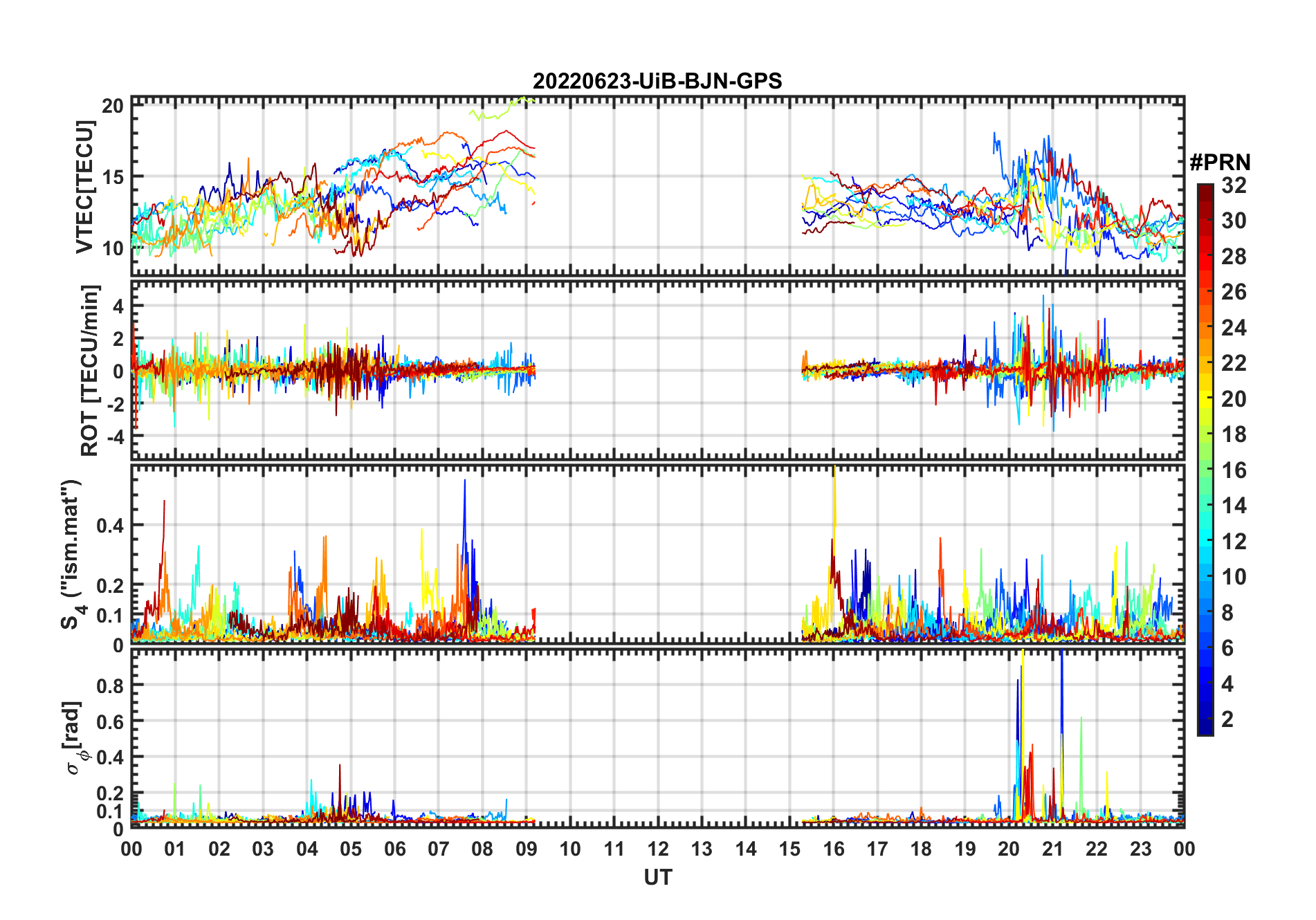Screen dimensions: 1316x920
Task: Click the x-axis tick label 12
Action: point(658,849)
